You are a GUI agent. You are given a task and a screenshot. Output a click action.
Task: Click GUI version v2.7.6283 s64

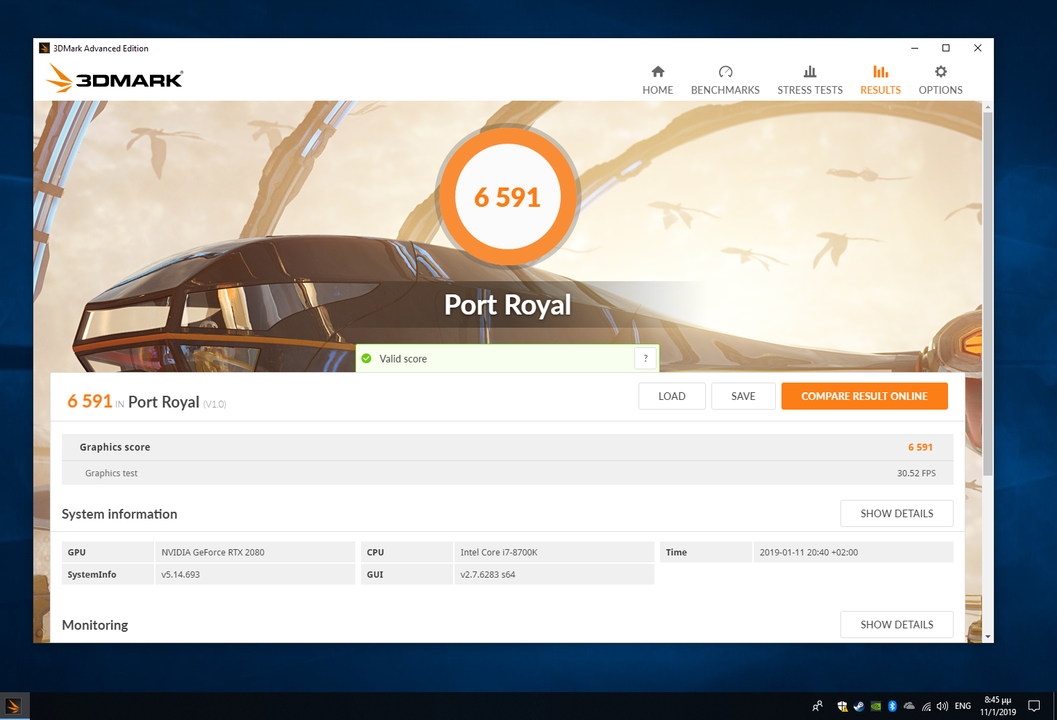(487, 574)
